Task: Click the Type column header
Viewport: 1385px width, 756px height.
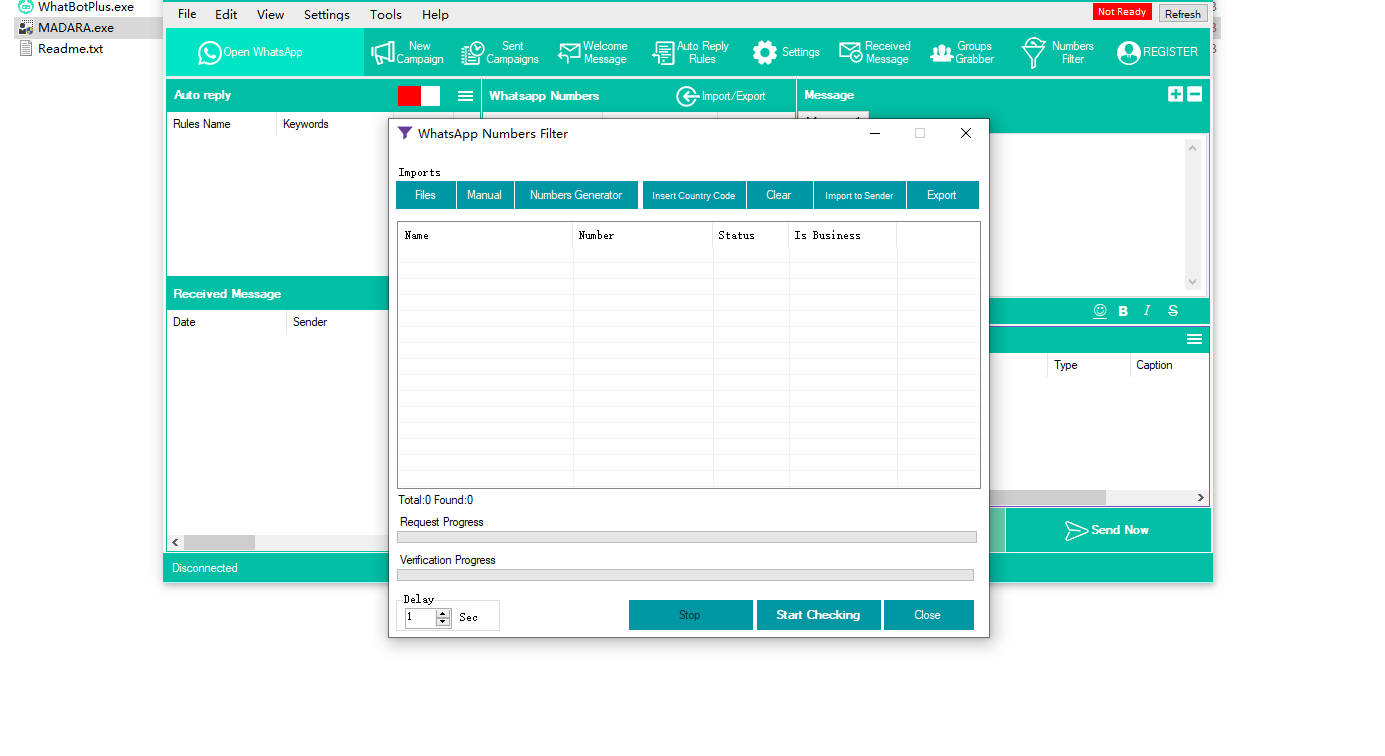Action: (x=1089, y=365)
